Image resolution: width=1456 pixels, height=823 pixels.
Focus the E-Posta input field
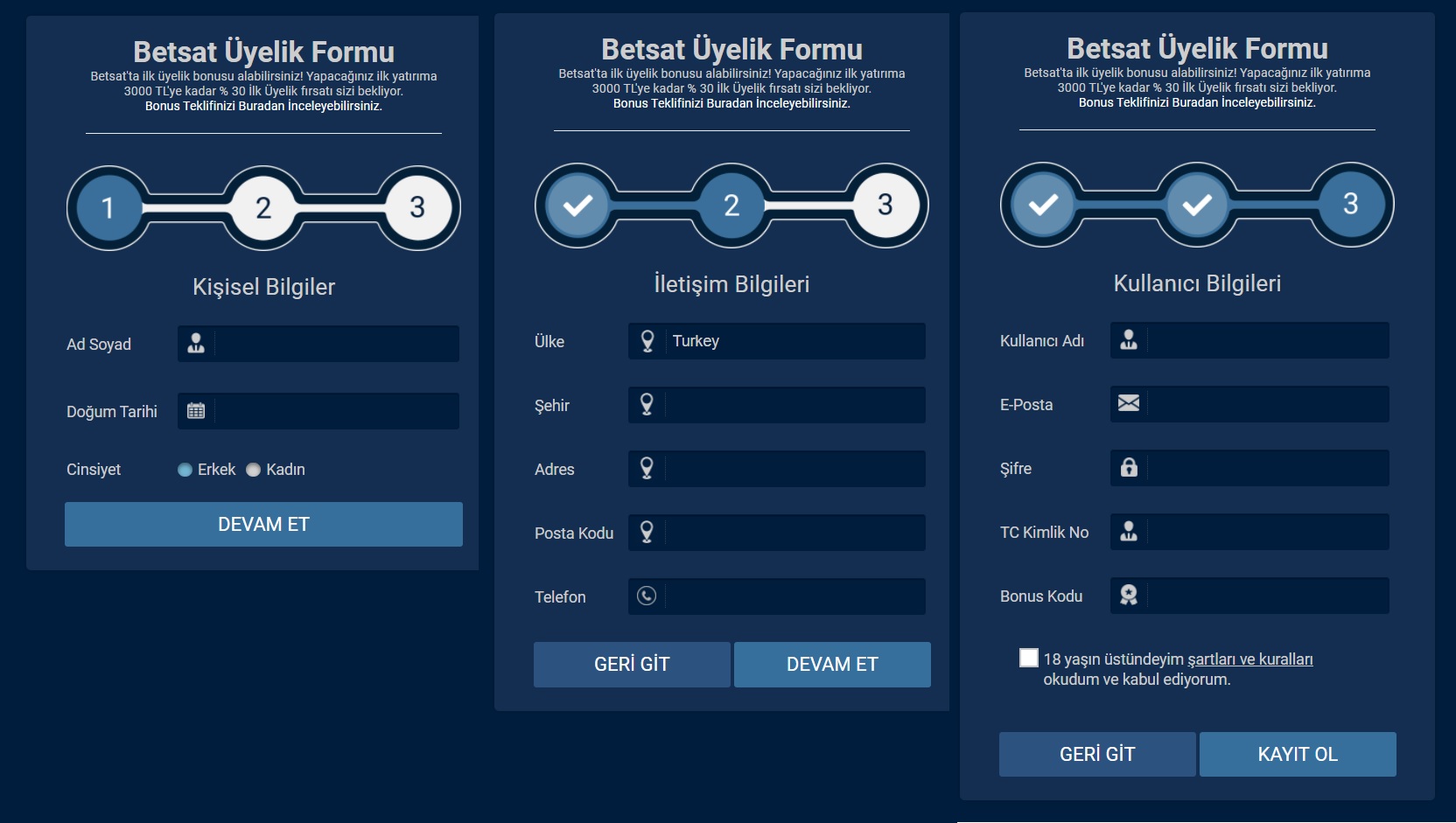1249,404
